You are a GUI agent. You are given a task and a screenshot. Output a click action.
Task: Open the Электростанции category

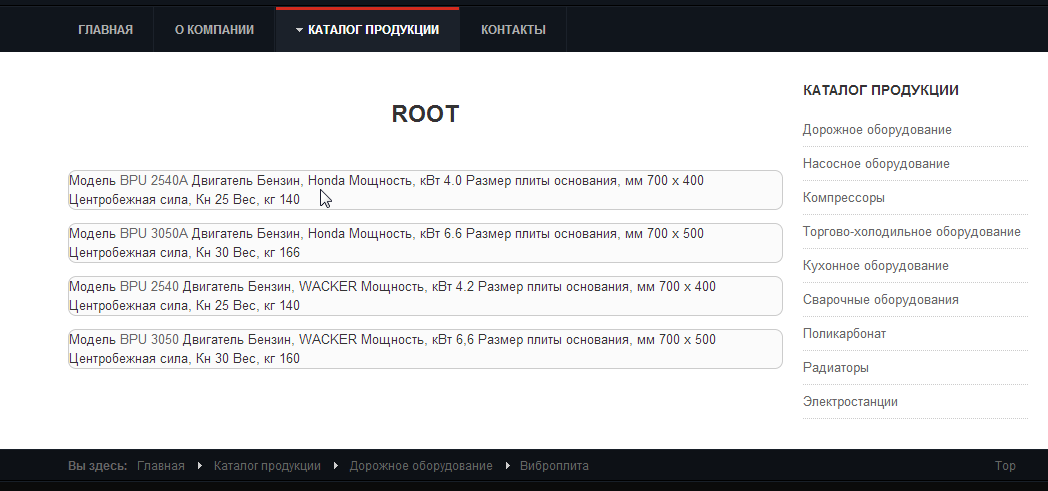click(x=850, y=401)
